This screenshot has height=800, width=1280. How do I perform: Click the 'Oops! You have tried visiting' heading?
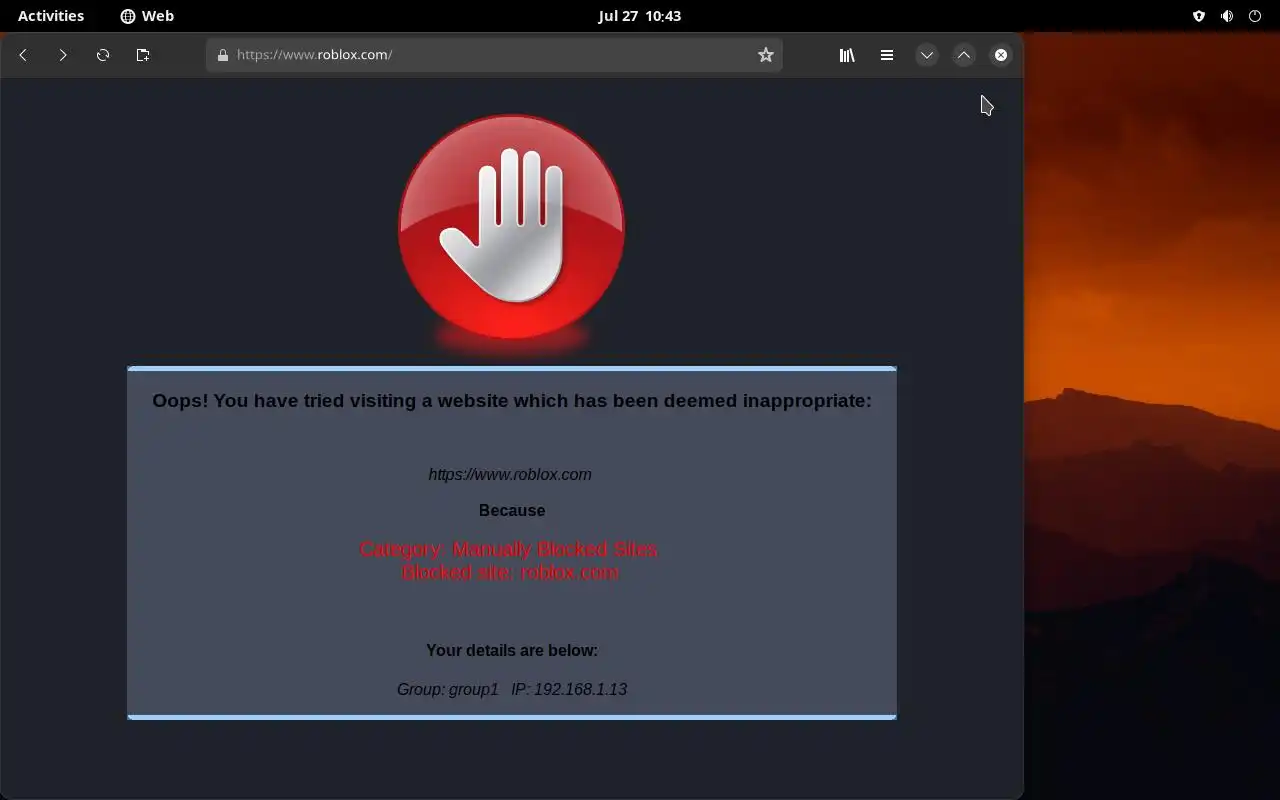[512, 401]
